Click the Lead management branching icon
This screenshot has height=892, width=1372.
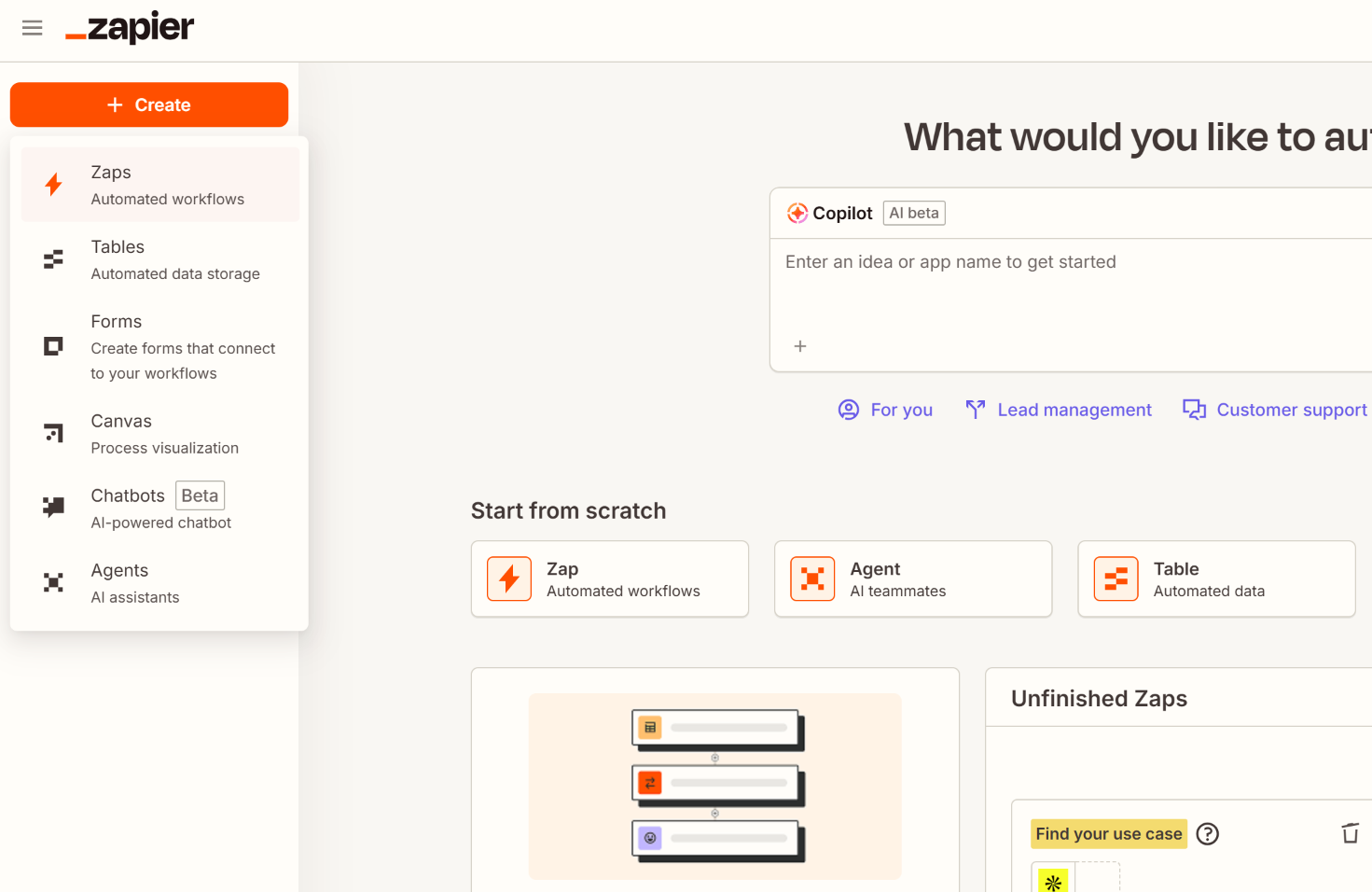coord(976,410)
